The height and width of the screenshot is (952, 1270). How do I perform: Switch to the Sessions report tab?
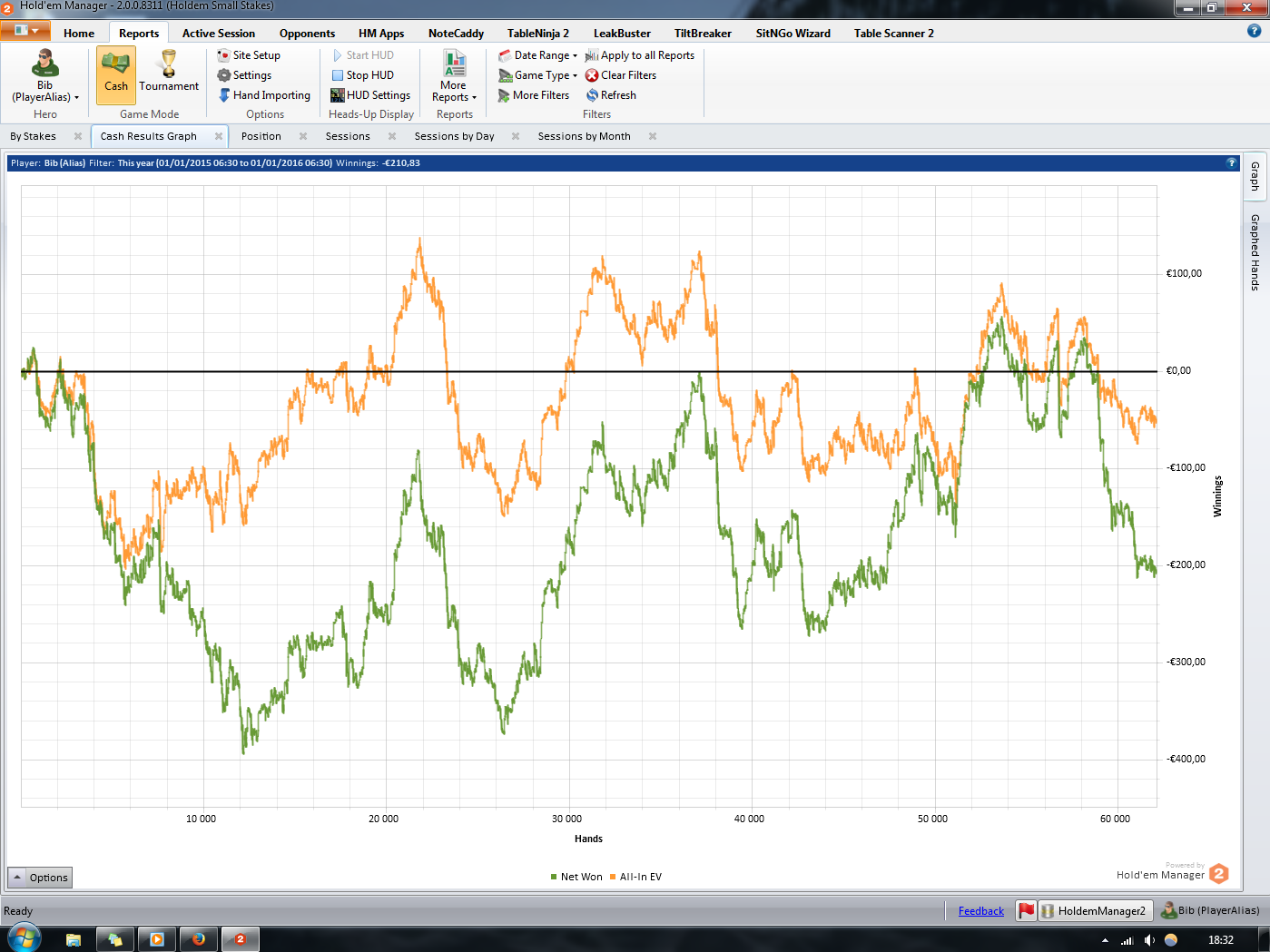coord(348,136)
